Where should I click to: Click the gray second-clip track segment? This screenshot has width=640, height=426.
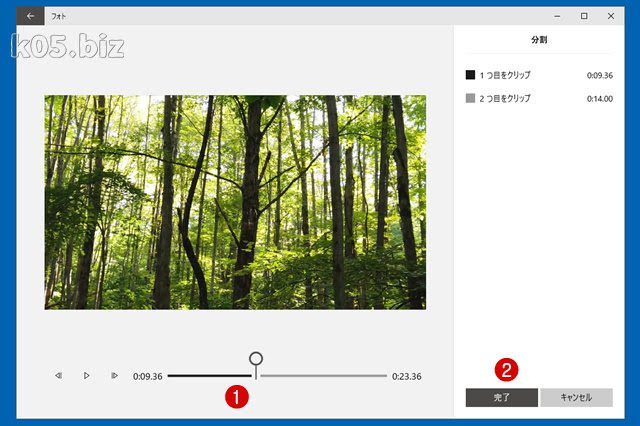tap(323, 375)
